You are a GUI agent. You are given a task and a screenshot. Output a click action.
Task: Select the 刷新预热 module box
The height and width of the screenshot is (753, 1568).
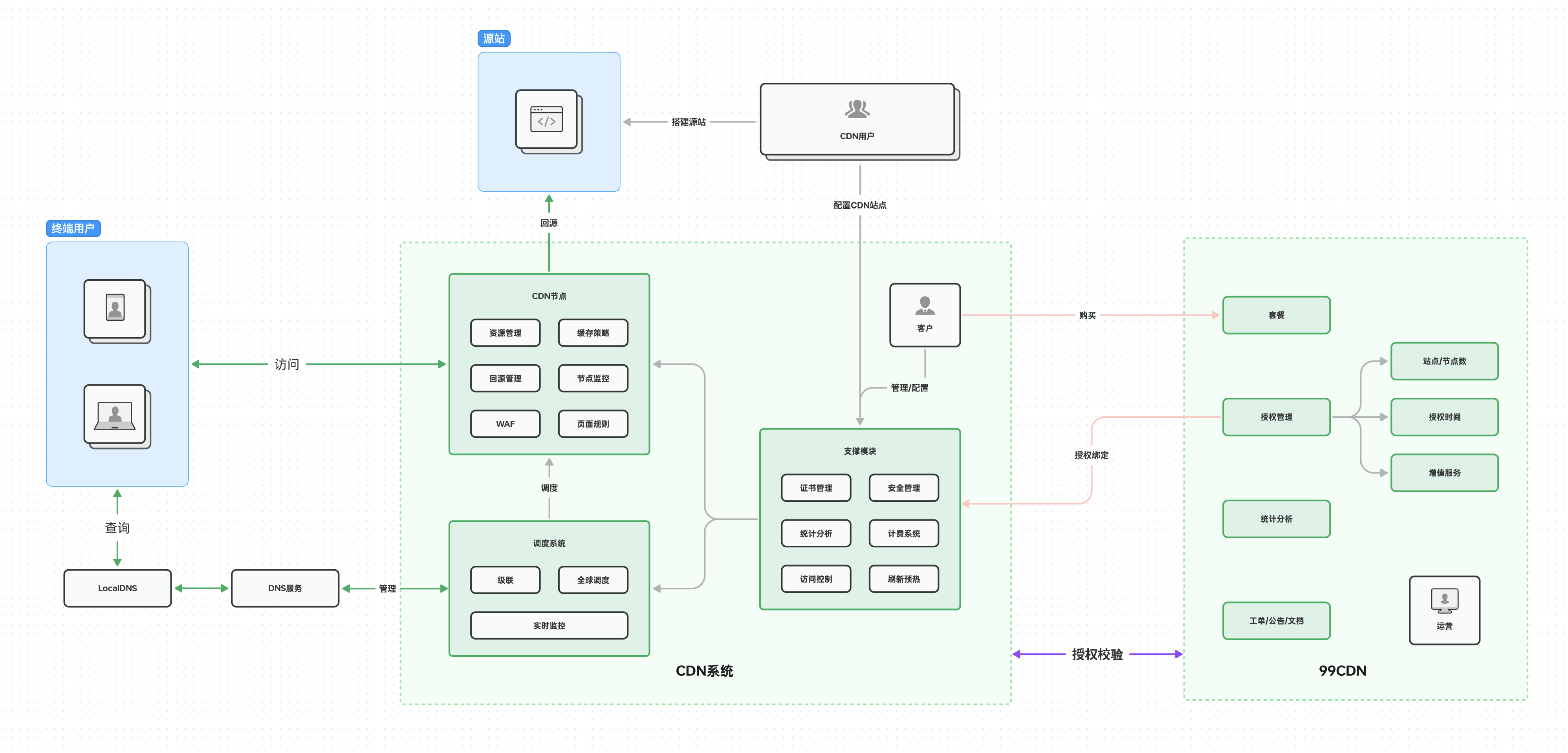903,579
